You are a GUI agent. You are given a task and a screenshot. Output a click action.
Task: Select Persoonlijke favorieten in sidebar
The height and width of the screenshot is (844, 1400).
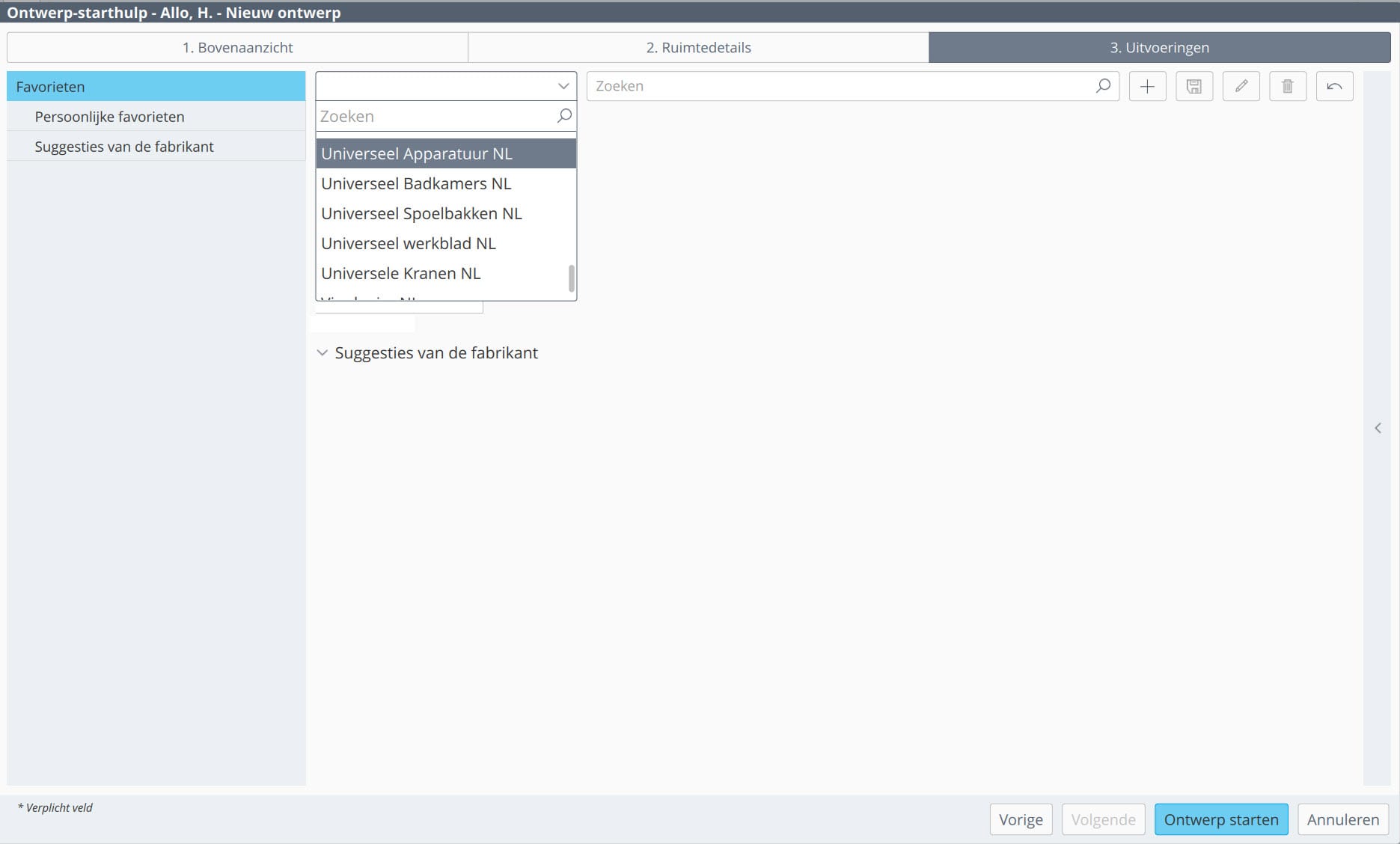109,117
